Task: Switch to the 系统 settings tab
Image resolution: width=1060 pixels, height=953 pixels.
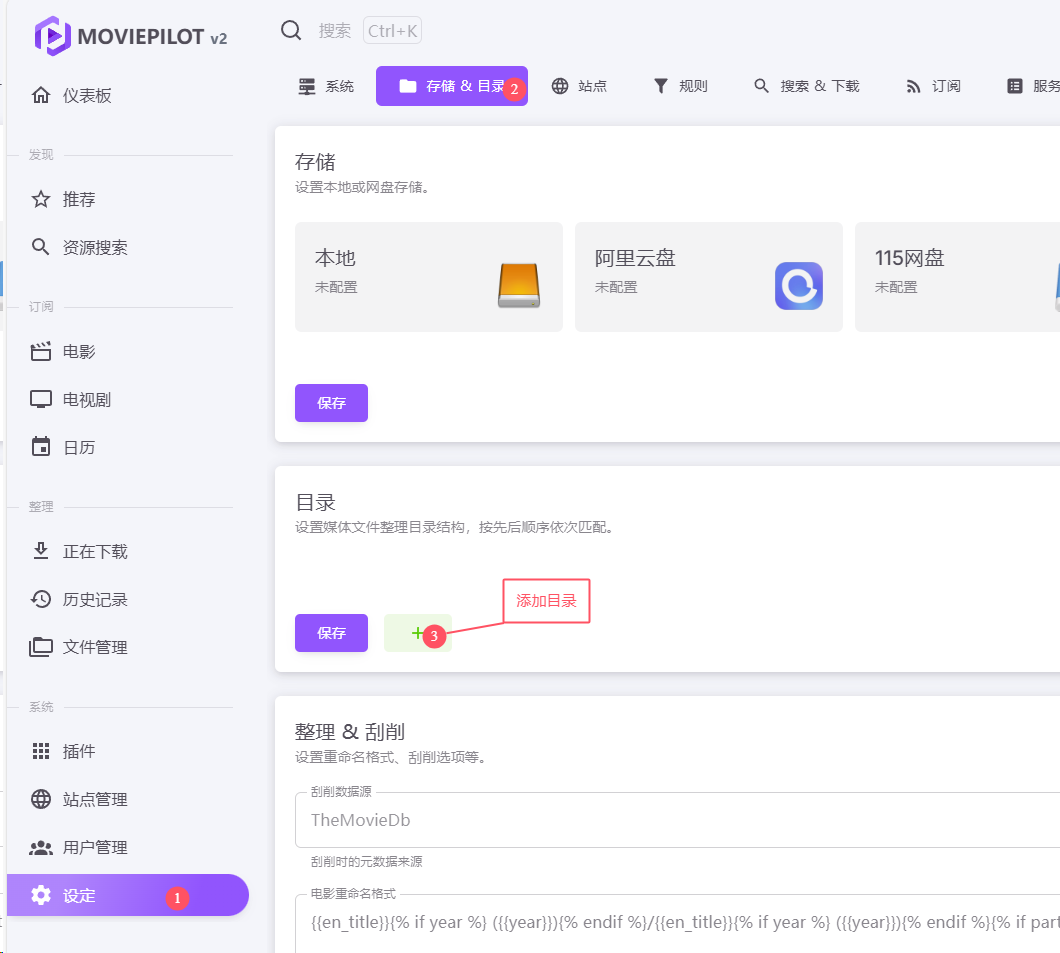Action: click(326, 86)
